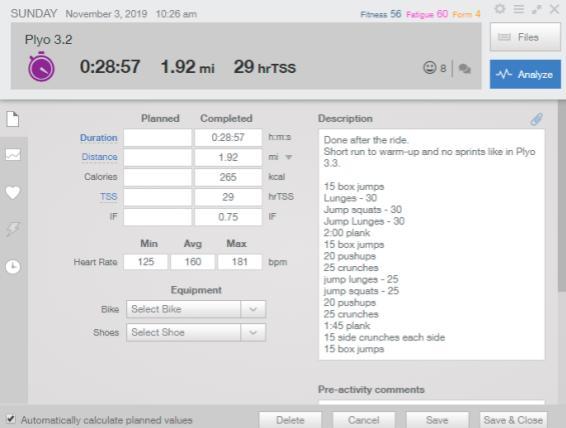
Task: Click the planned IF field
Action: [x=157, y=217]
